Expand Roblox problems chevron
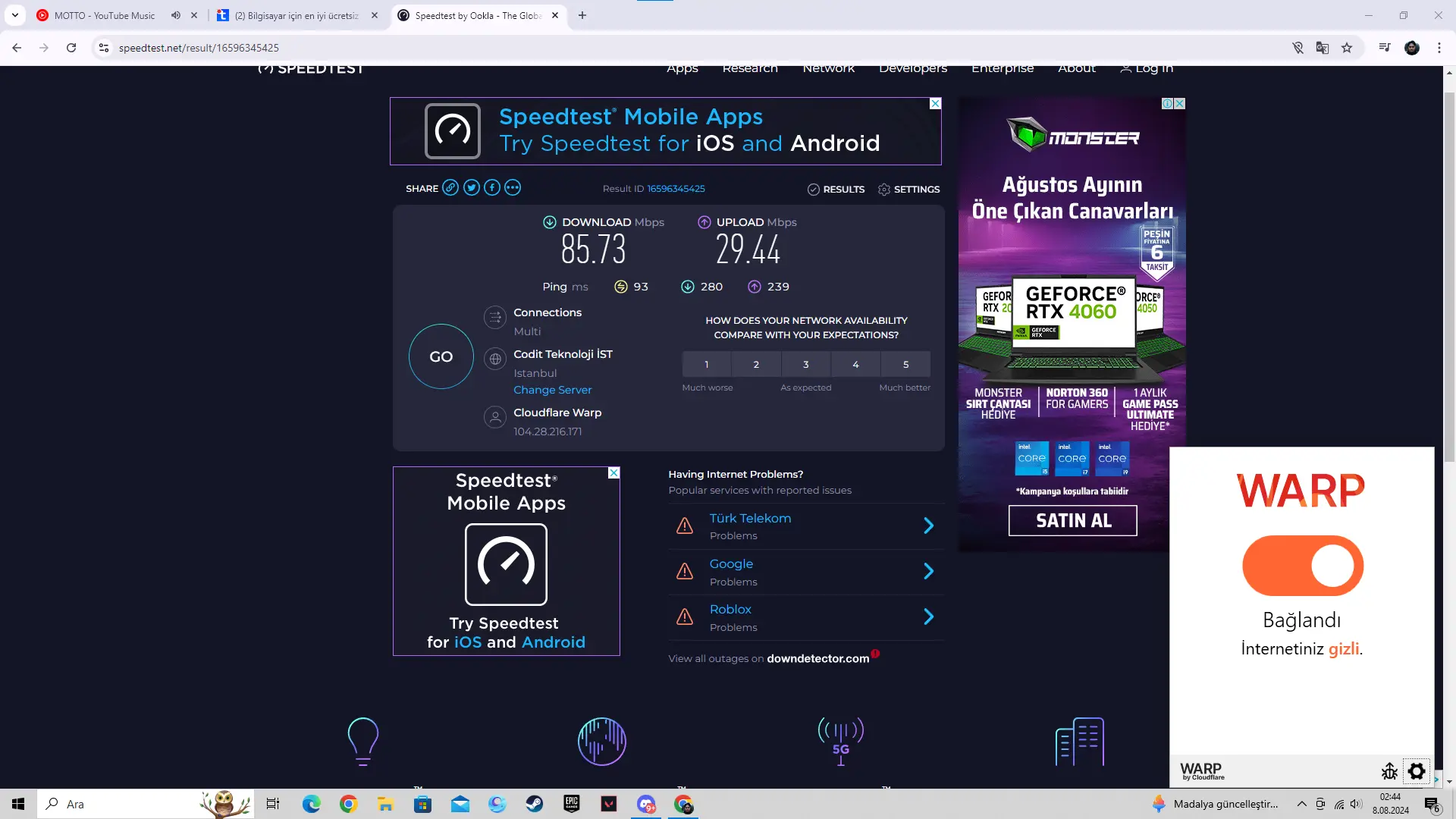The height and width of the screenshot is (819, 1456). pyautogui.click(x=929, y=617)
